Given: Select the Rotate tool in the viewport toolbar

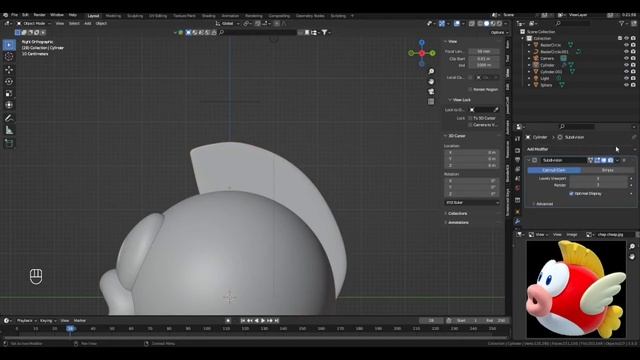Looking at the screenshot, I should [9, 81].
